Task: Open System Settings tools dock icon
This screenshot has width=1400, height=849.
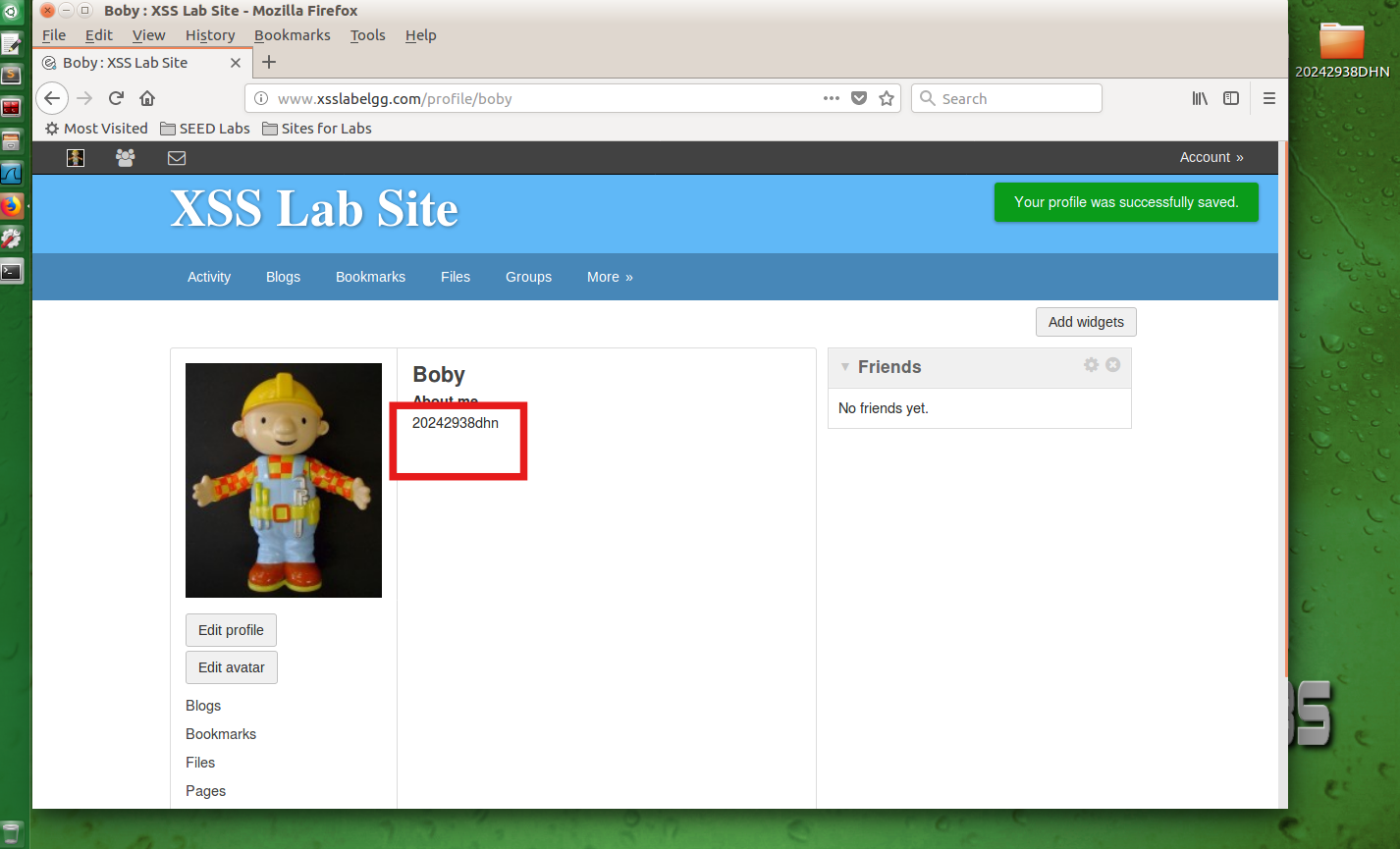Action: click(11, 239)
